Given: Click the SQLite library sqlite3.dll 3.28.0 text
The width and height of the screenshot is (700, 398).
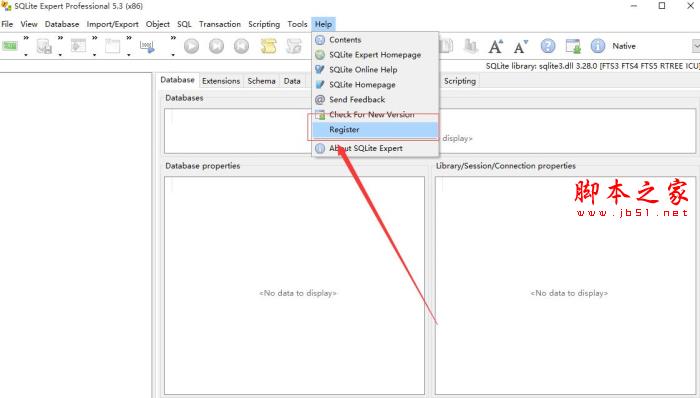Looking at the screenshot, I should click(x=592, y=66).
